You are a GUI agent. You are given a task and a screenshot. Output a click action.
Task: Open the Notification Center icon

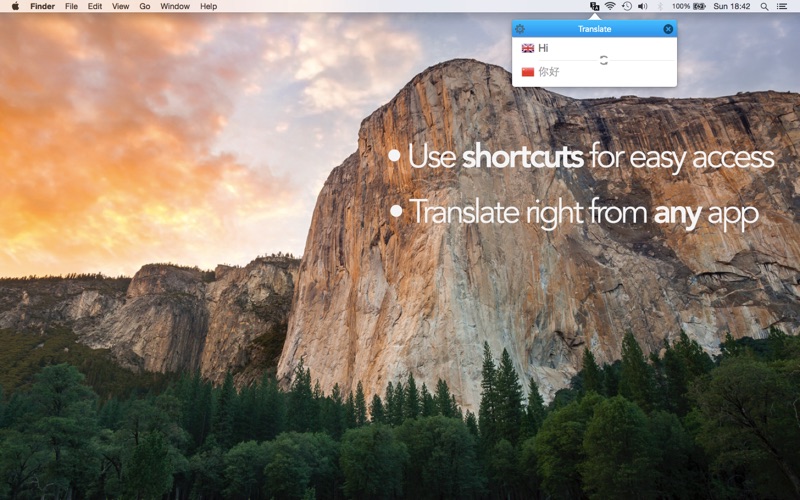[782, 6]
